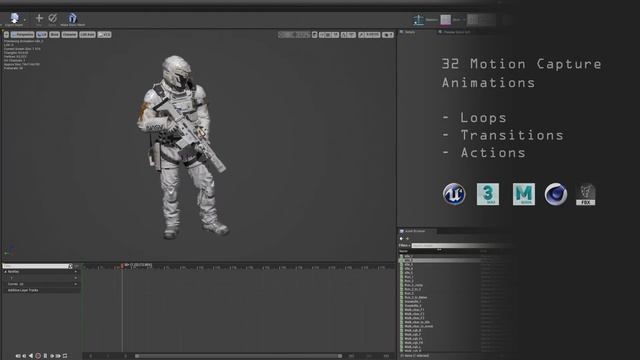Select the Run_2_to_3 animation asset

click(412, 289)
